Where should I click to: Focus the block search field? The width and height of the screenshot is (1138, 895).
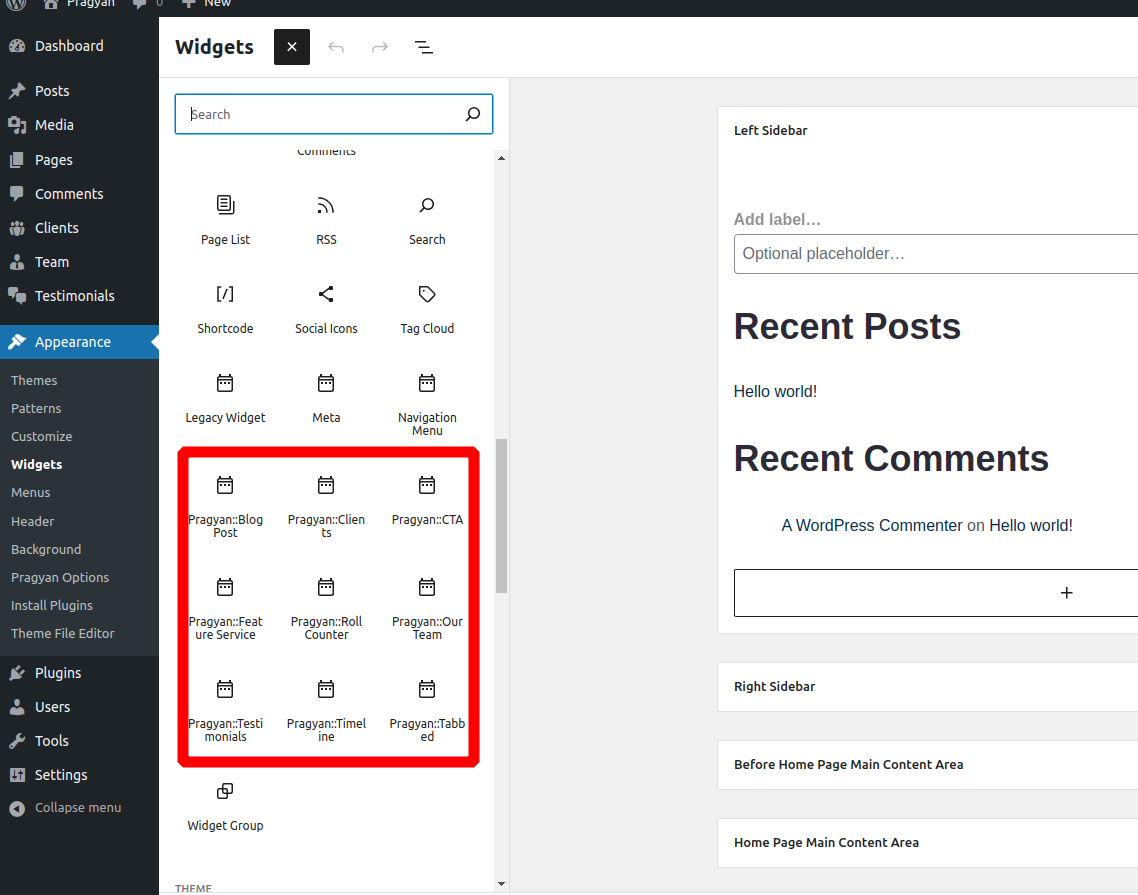tap(334, 114)
